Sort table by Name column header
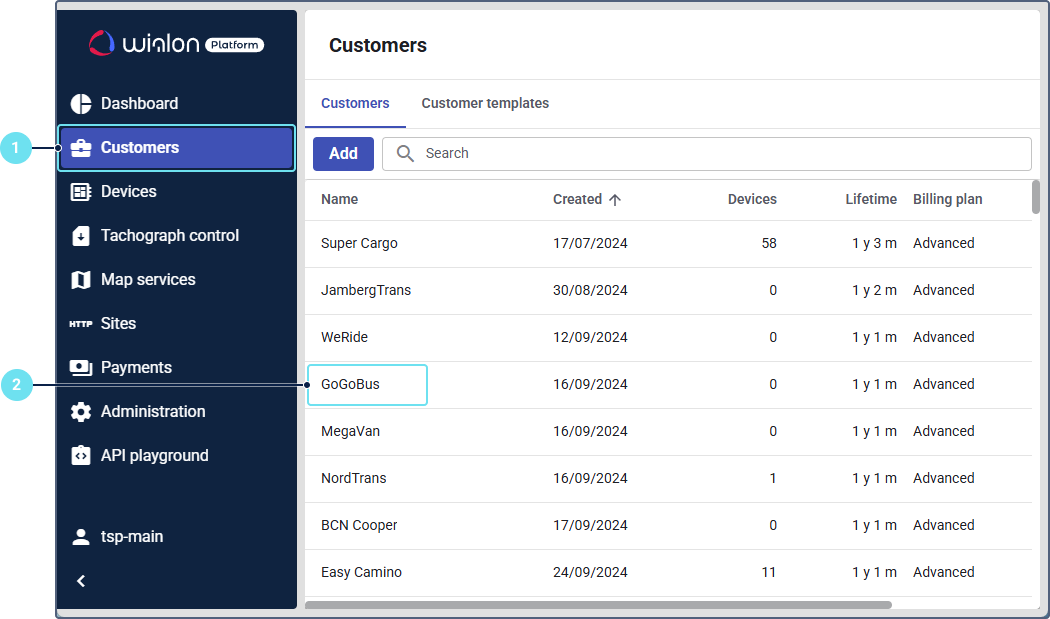The image size is (1050, 619). (x=339, y=200)
